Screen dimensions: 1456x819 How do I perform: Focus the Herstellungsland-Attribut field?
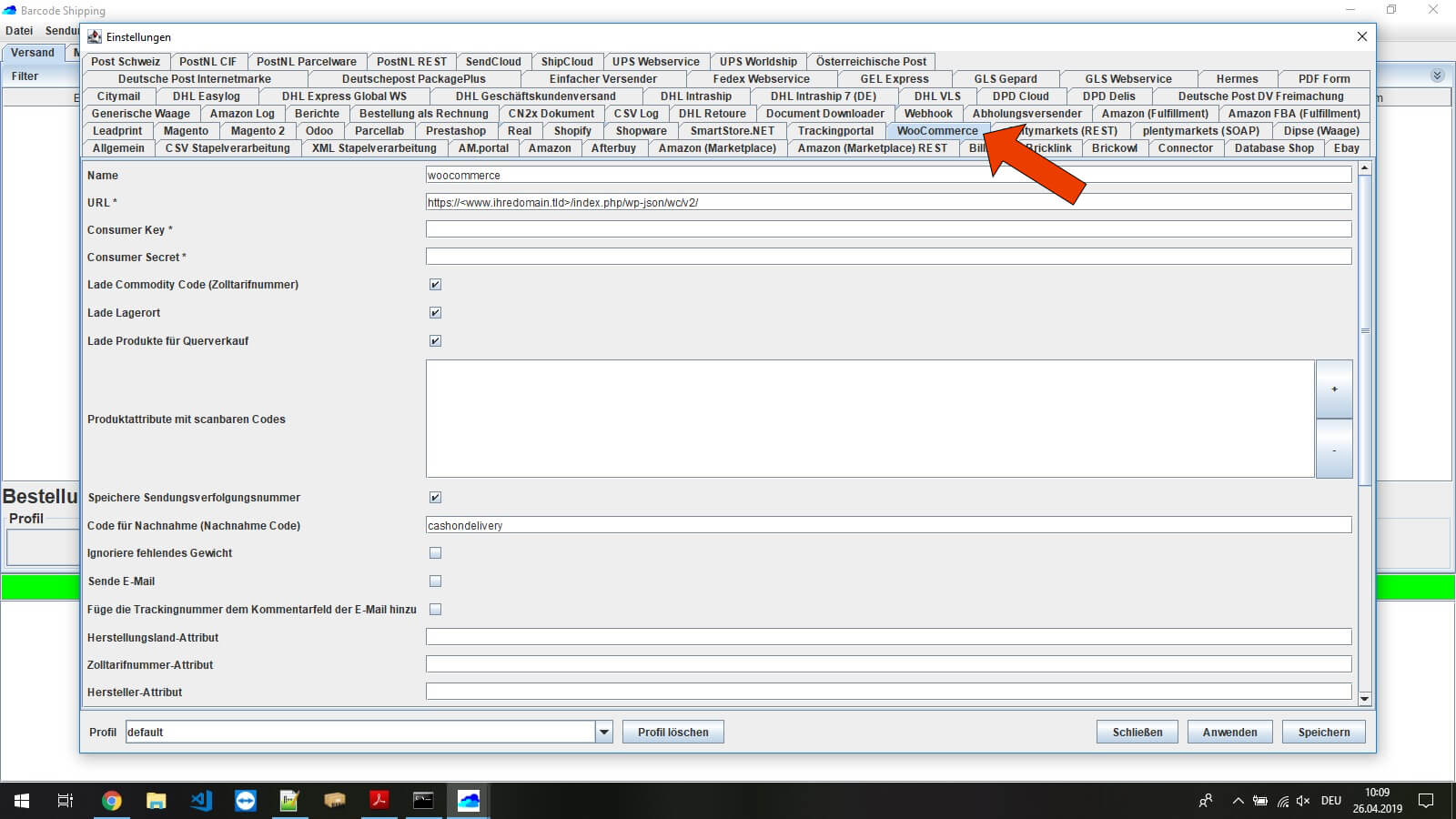(888, 637)
